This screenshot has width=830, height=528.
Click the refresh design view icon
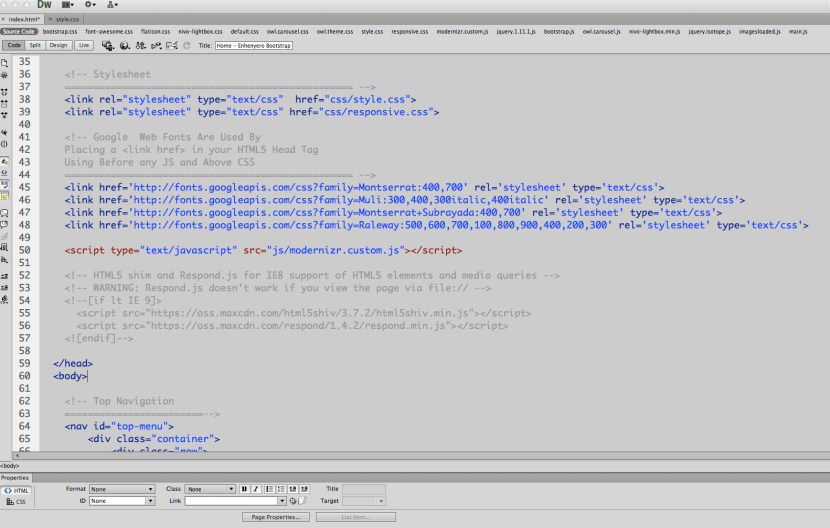186,46
